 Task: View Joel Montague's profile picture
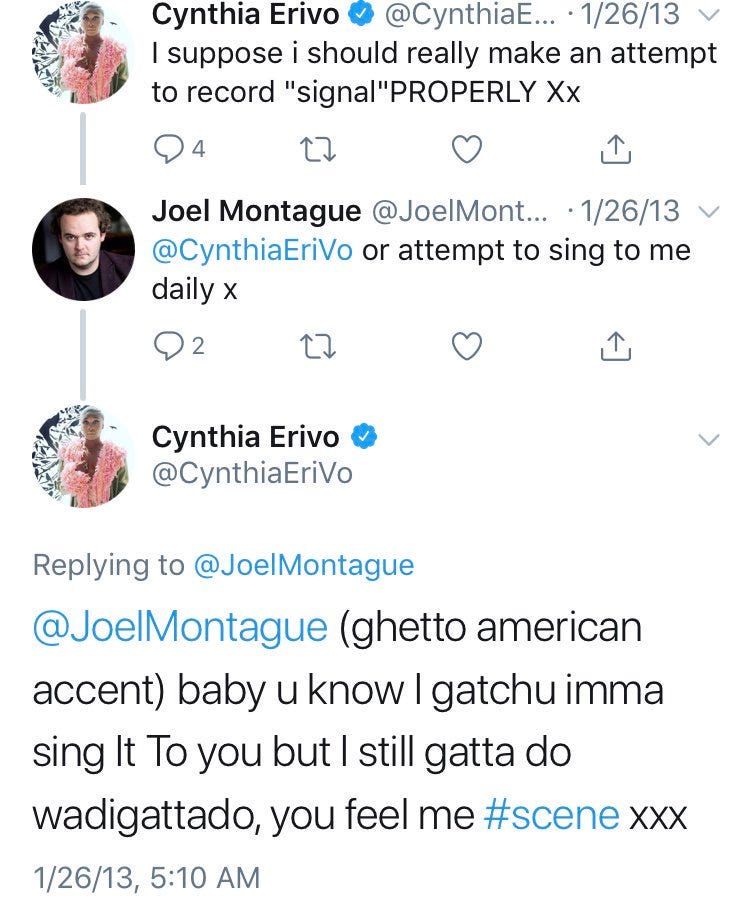(83, 250)
